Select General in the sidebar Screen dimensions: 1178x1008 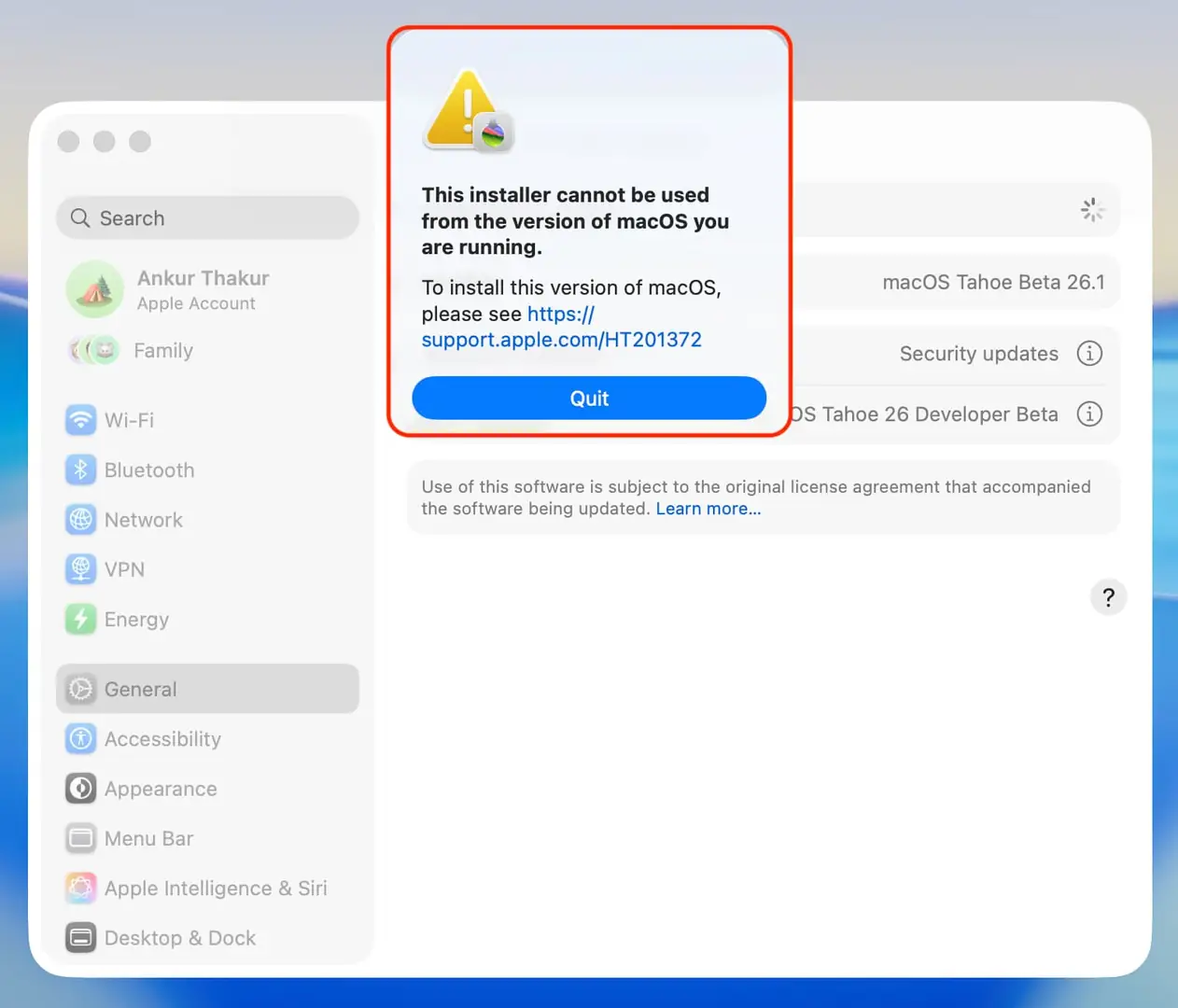click(207, 689)
